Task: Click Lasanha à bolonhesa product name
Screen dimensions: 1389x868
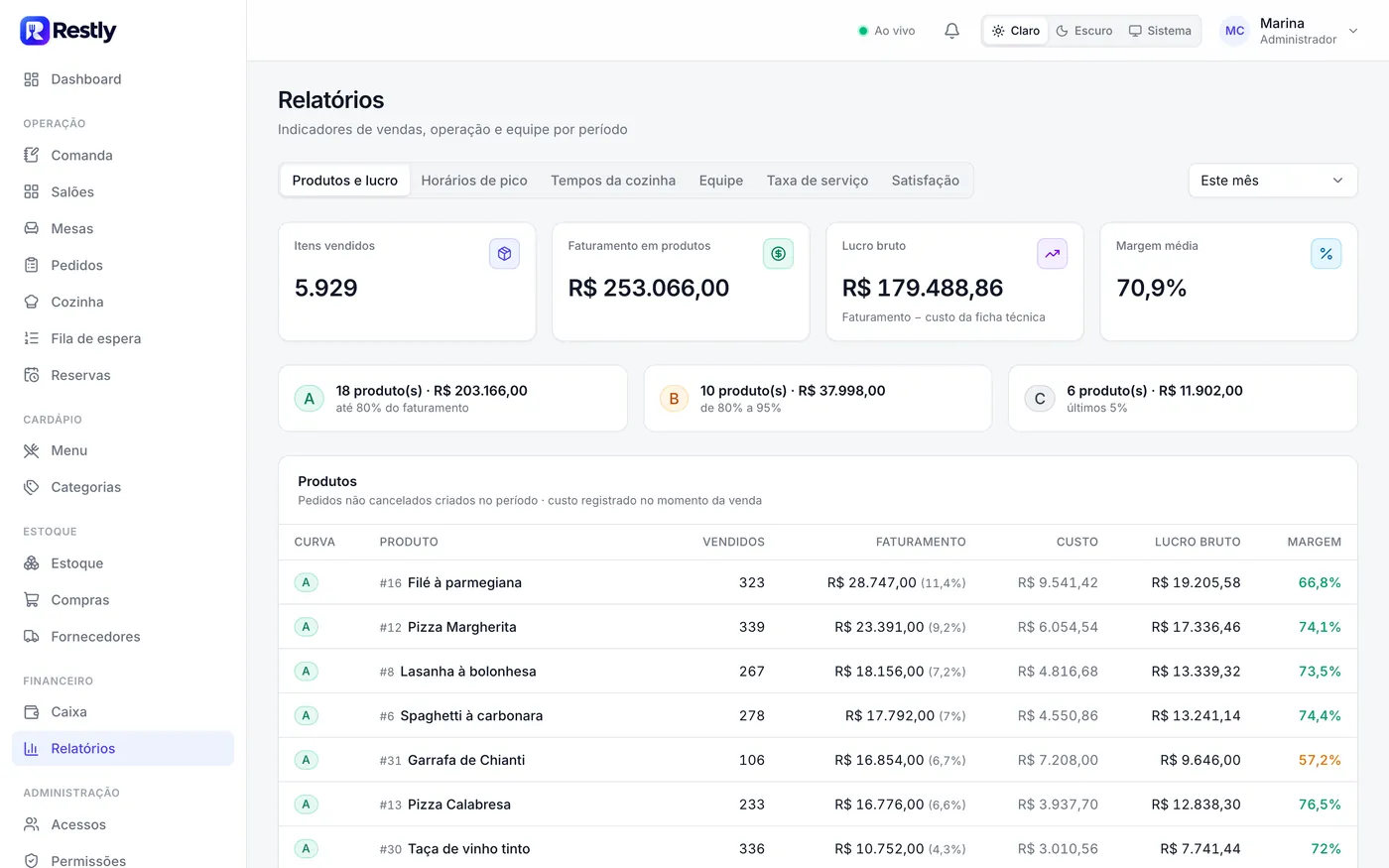Action: point(468,672)
